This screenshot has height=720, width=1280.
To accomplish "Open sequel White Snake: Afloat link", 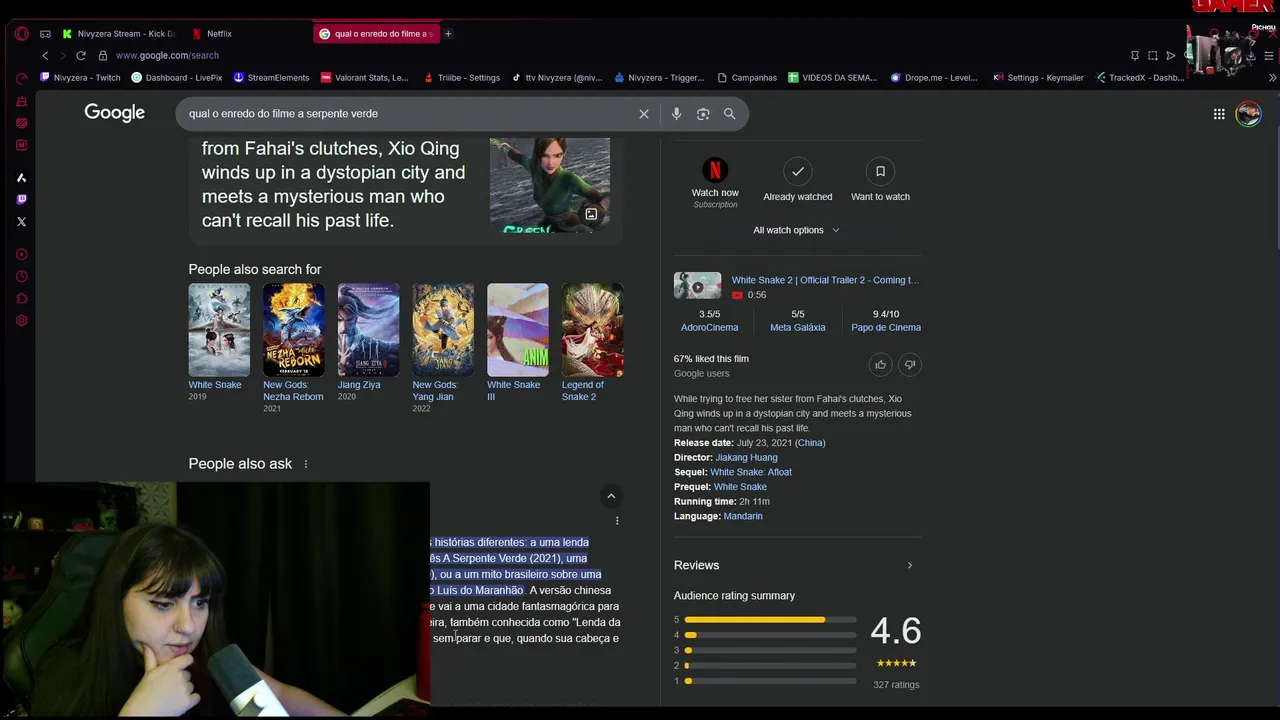I will tap(751, 472).
